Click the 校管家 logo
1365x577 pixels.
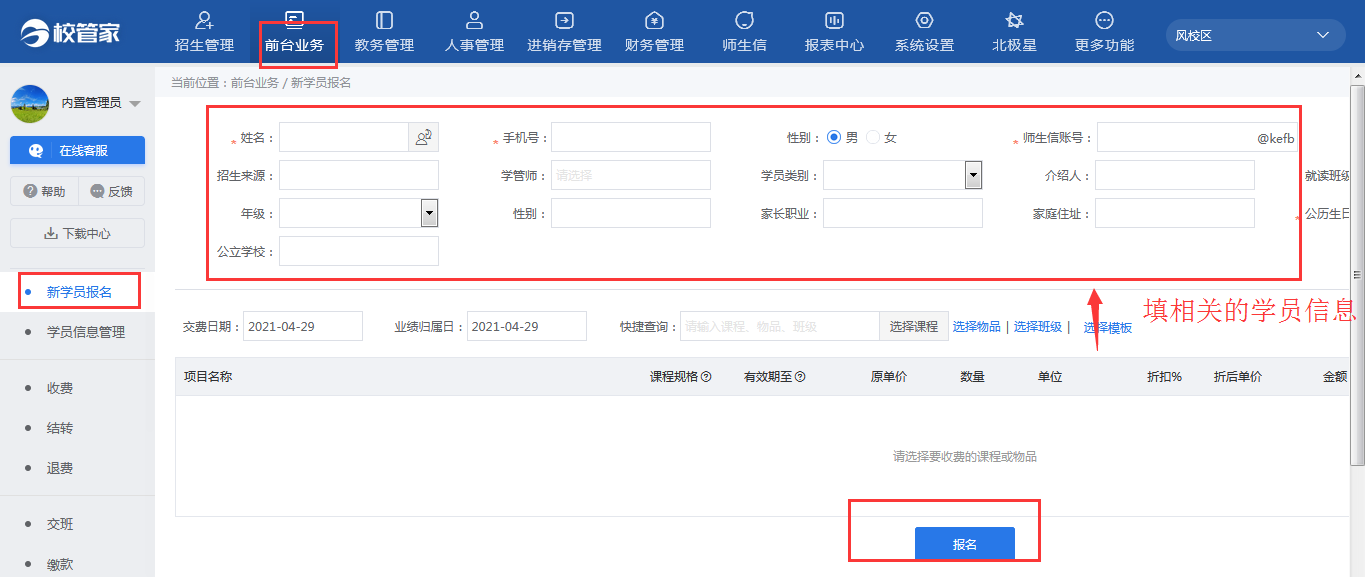pyautogui.click(x=70, y=33)
